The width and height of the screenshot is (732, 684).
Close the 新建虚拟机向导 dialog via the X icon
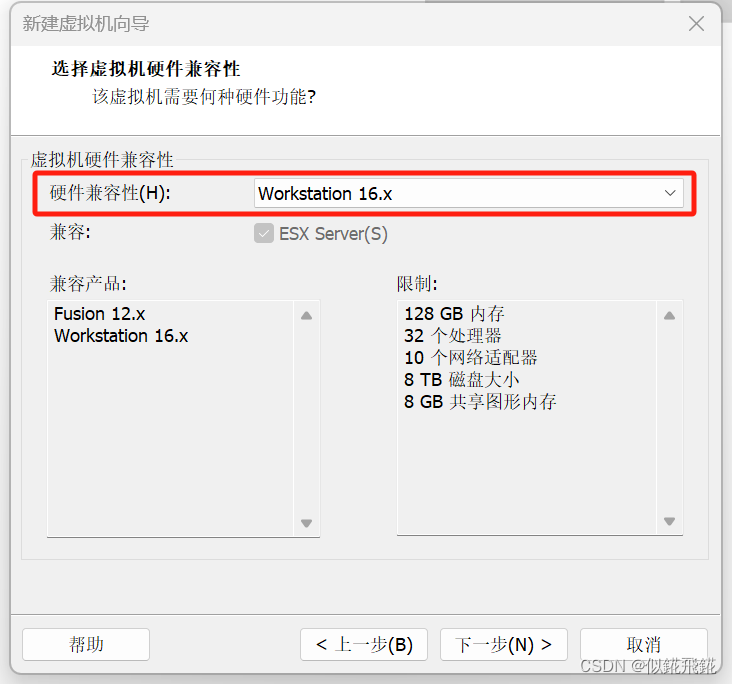pyautogui.click(x=696, y=23)
